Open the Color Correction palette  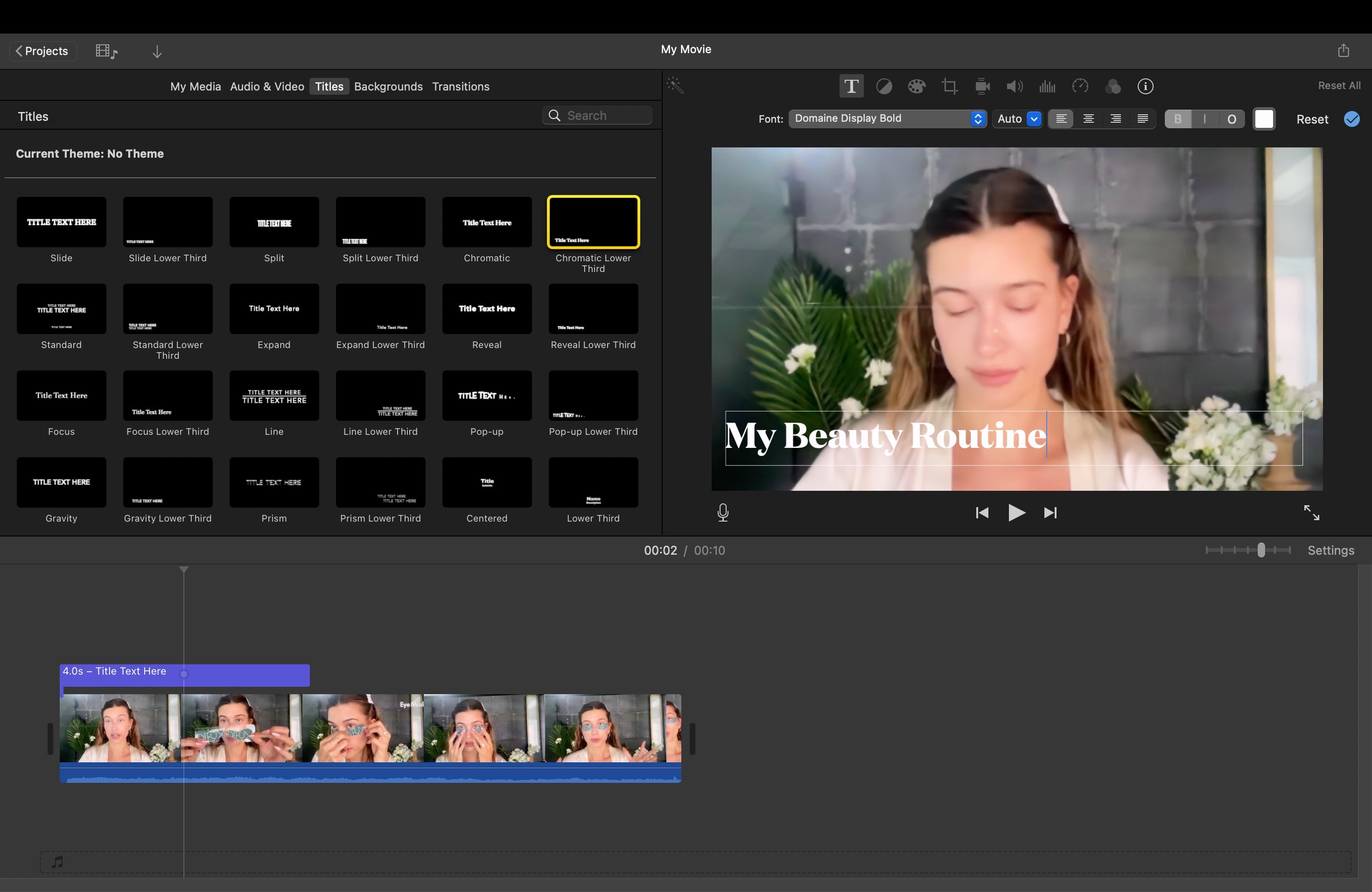[x=917, y=86]
